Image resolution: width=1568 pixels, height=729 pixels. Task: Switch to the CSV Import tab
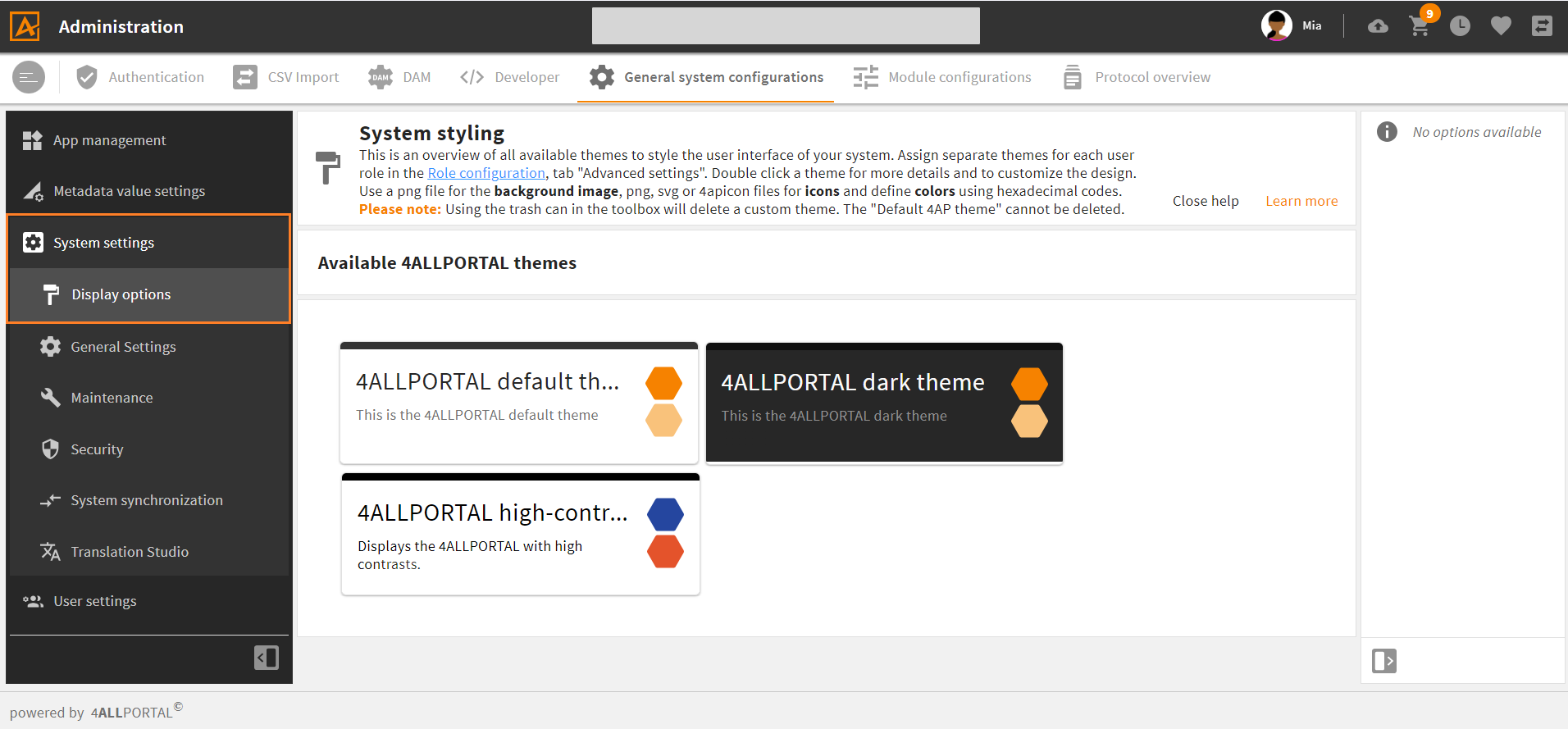click(x=285, y=77)
